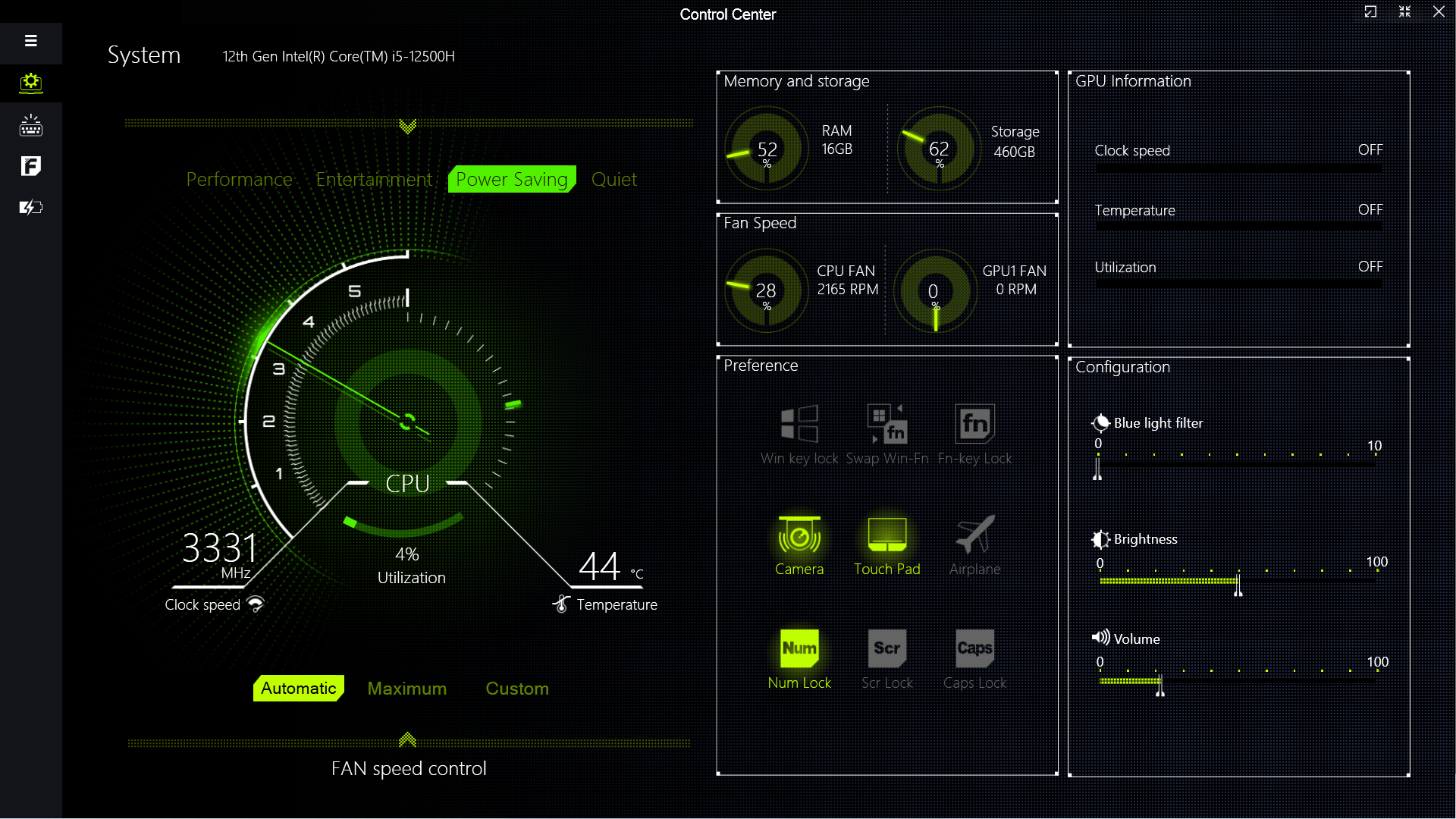
Task: Toggle Num Lock key
Action: pos(799,649)
